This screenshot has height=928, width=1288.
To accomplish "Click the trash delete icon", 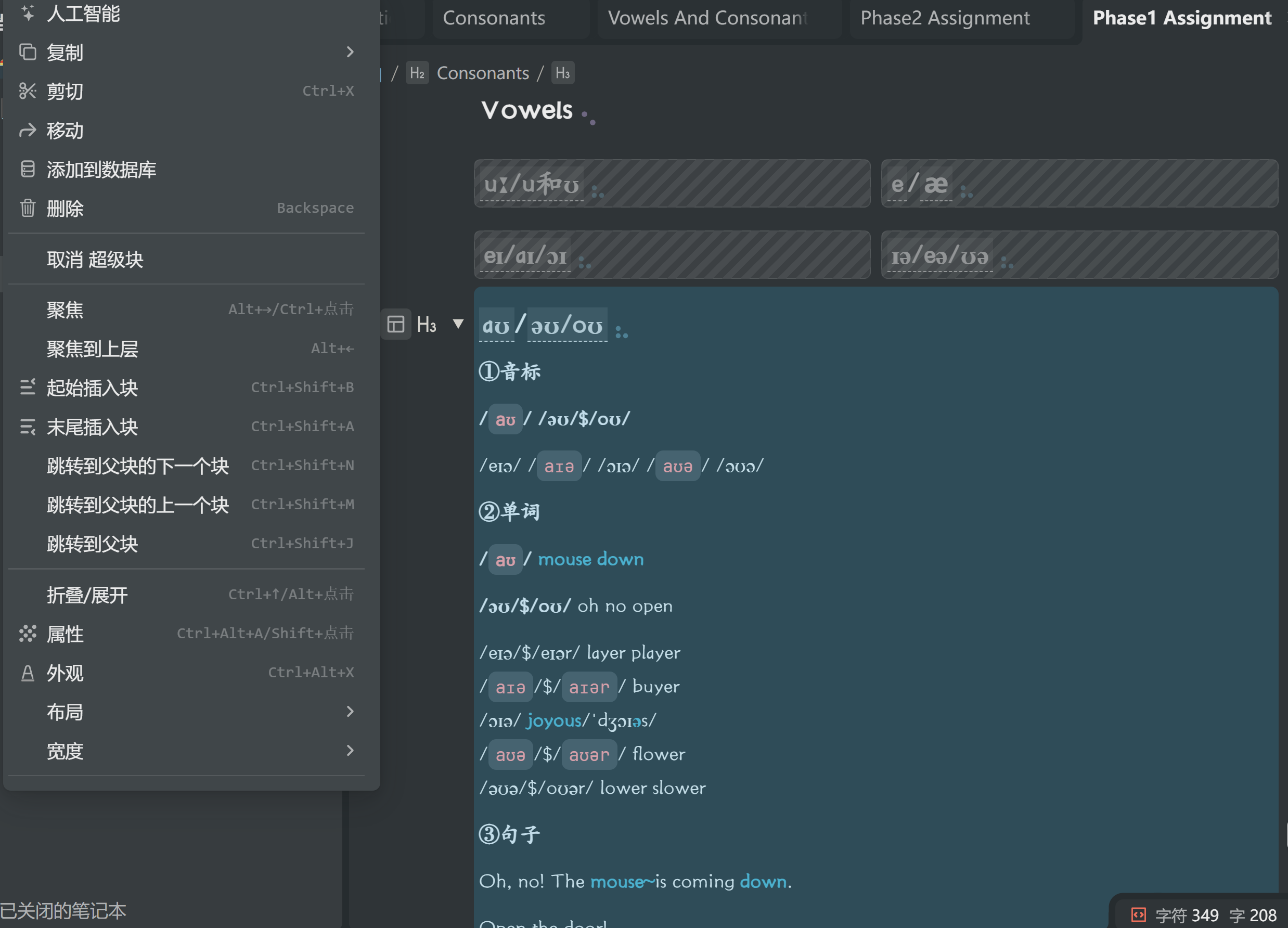I will coord(27,208).
